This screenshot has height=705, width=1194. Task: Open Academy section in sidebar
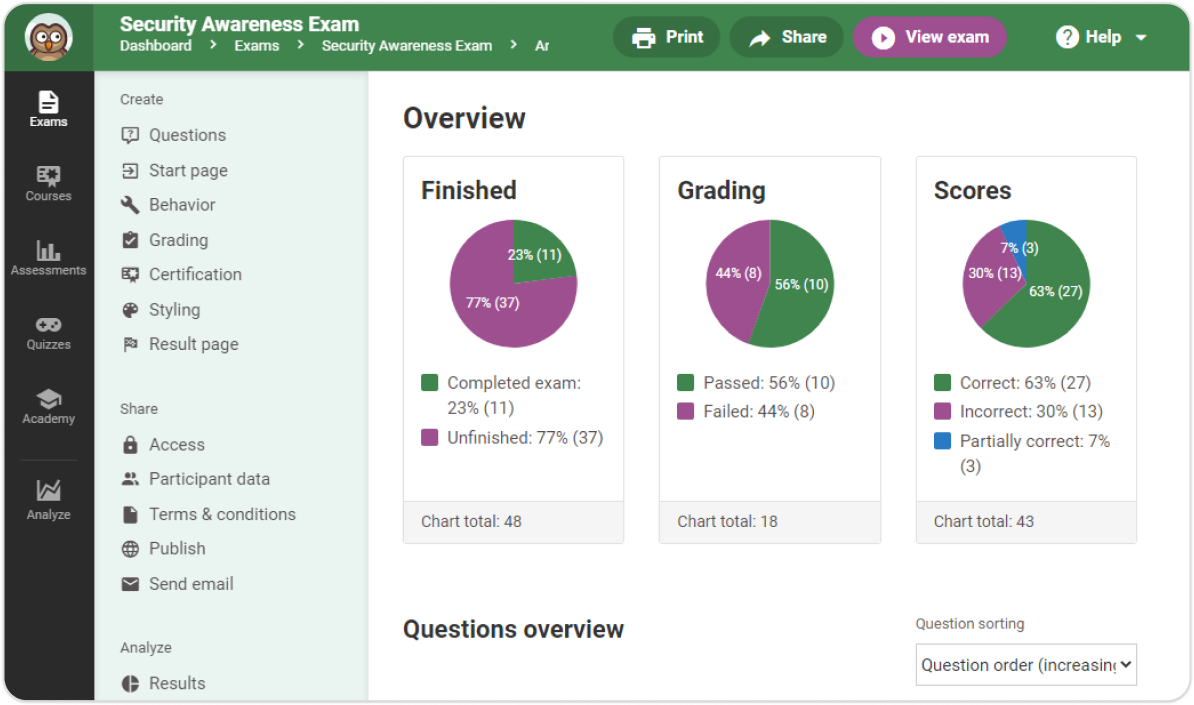tap(49, 407)
